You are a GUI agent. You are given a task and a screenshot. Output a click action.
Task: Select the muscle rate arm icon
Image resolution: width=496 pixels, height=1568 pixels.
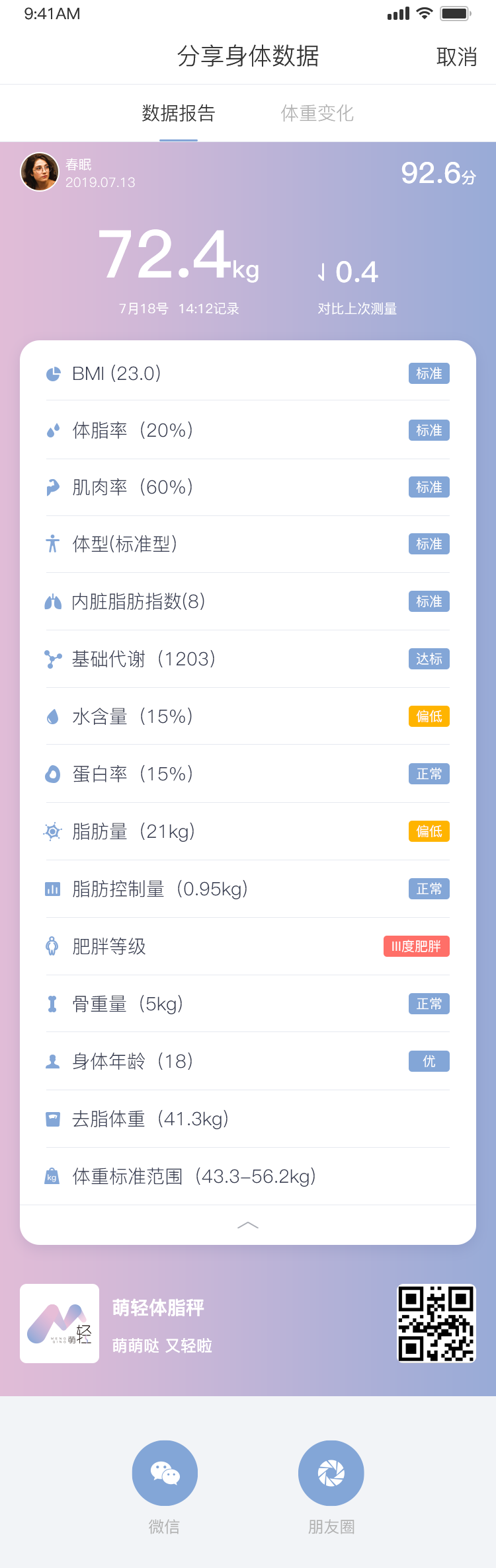point(53,488)
